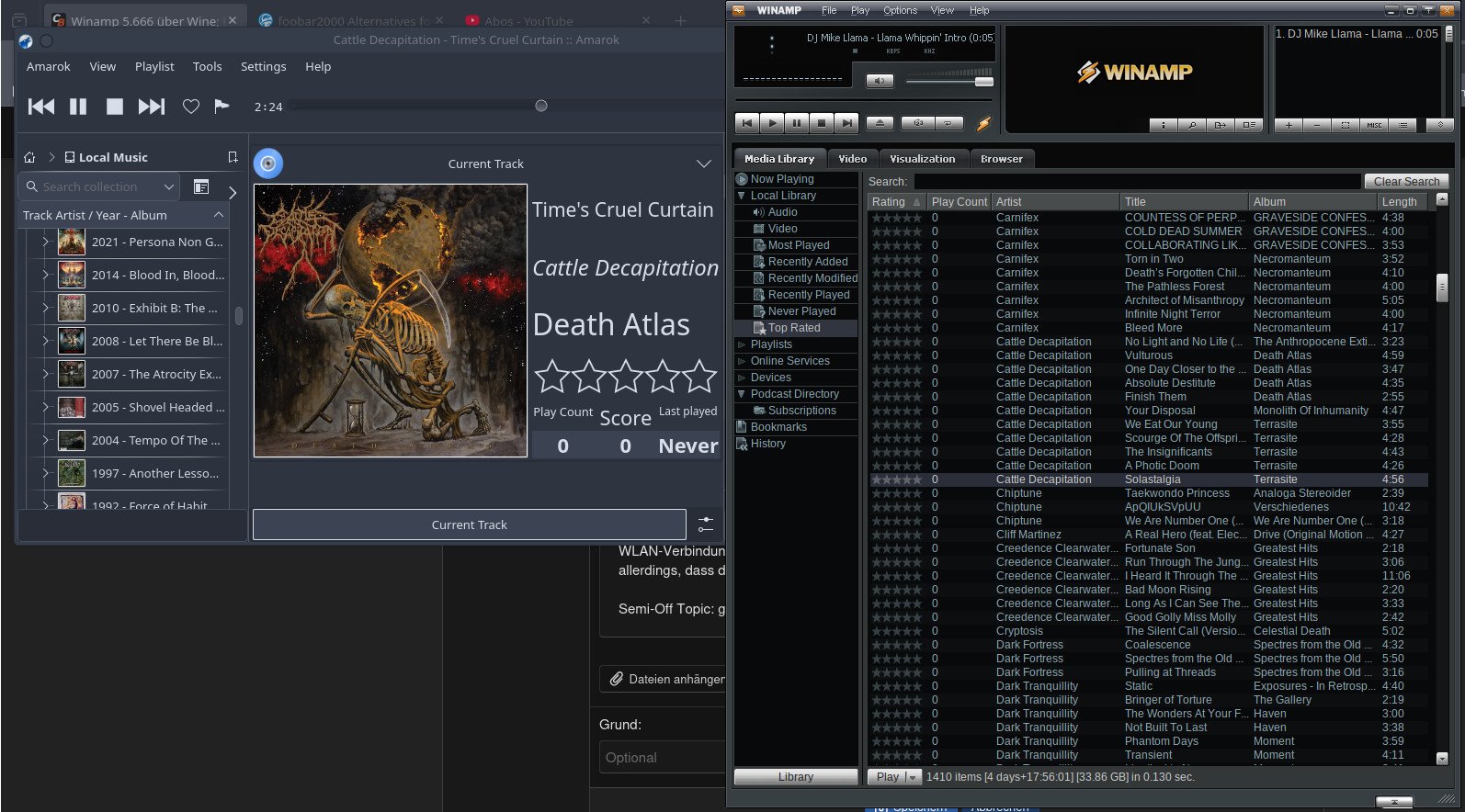Click Winamp media library Search field
This screenshot has height=812, width=1465.
coord(1137,182)
